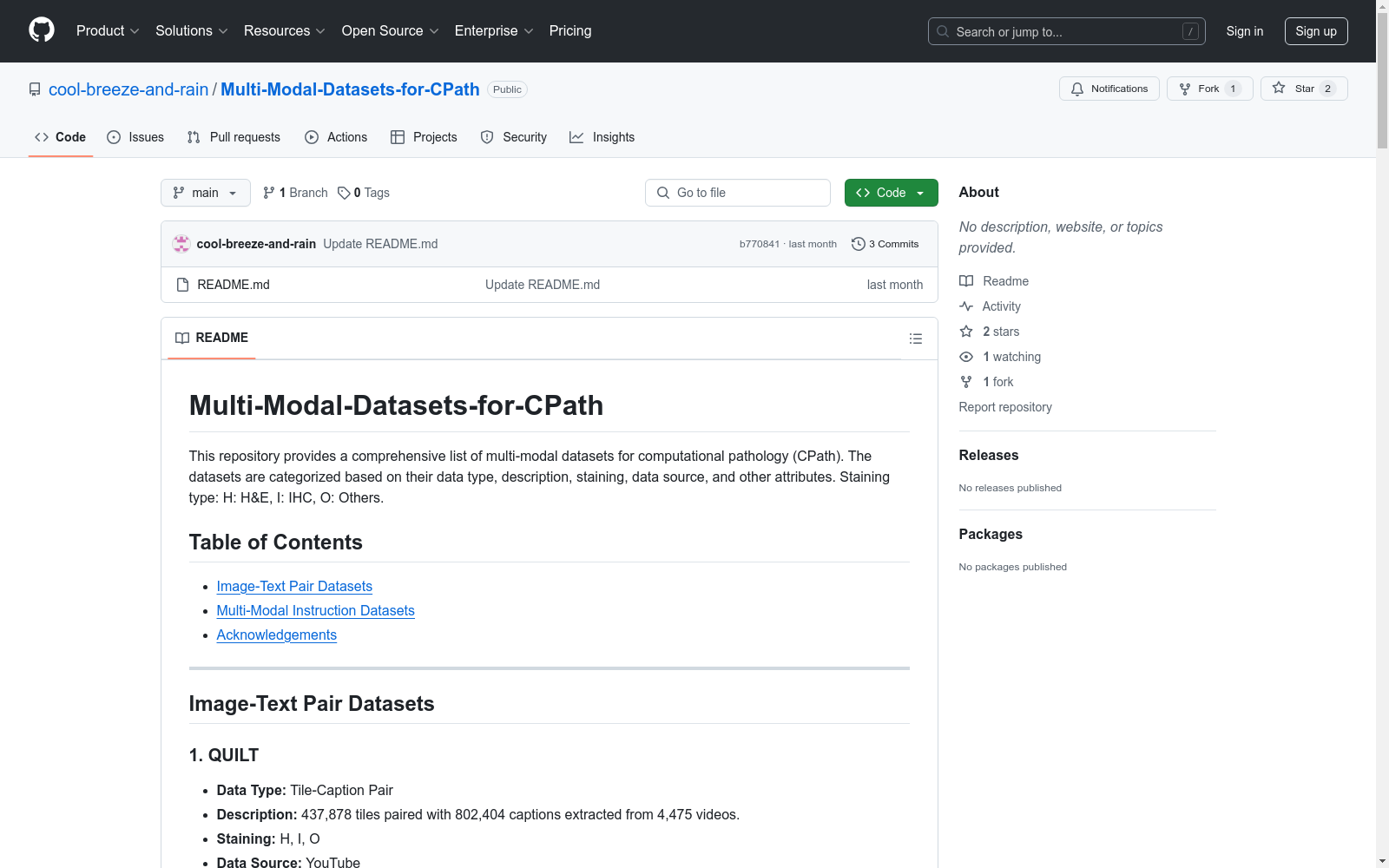Viewport: 1389px width, 868px height.
Task: Open the README outline list icon
Action: (915, 339)
